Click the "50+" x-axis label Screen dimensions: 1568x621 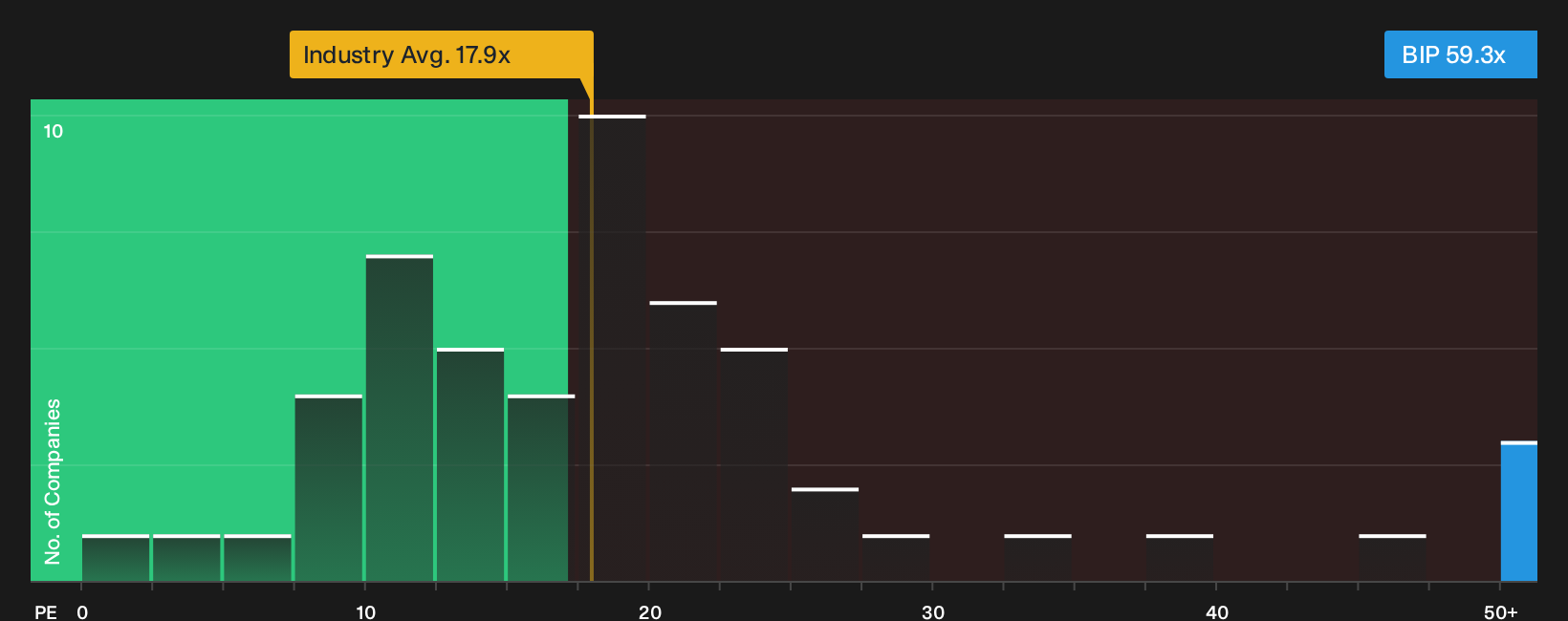[x=1501, y=611]
